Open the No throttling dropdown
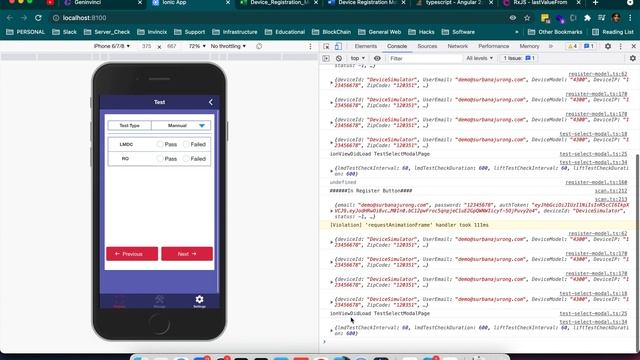 (228, 46)
